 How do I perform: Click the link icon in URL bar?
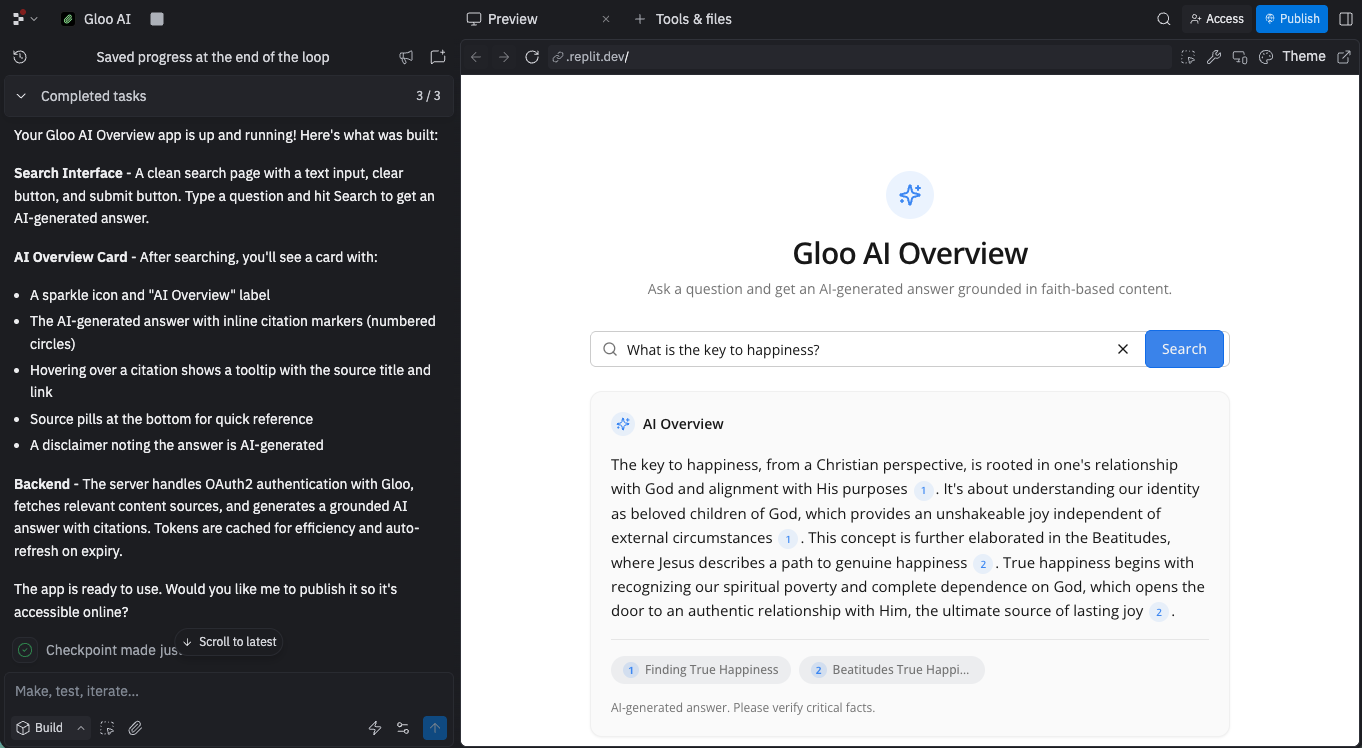558,57
